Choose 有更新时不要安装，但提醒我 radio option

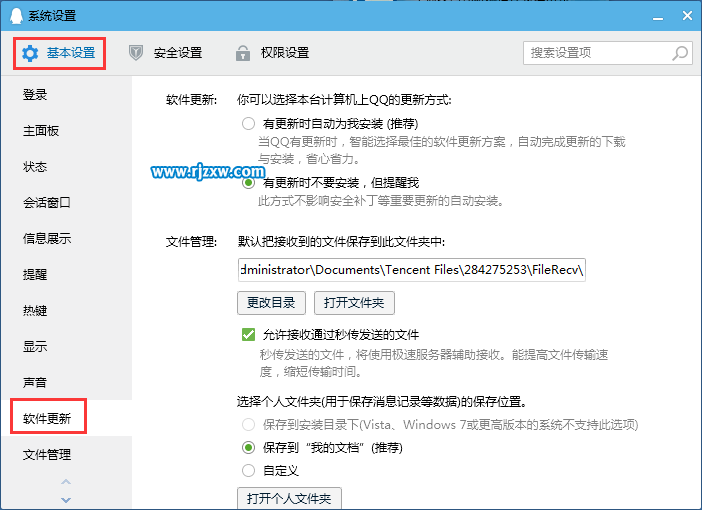click(x=248, y=183)
